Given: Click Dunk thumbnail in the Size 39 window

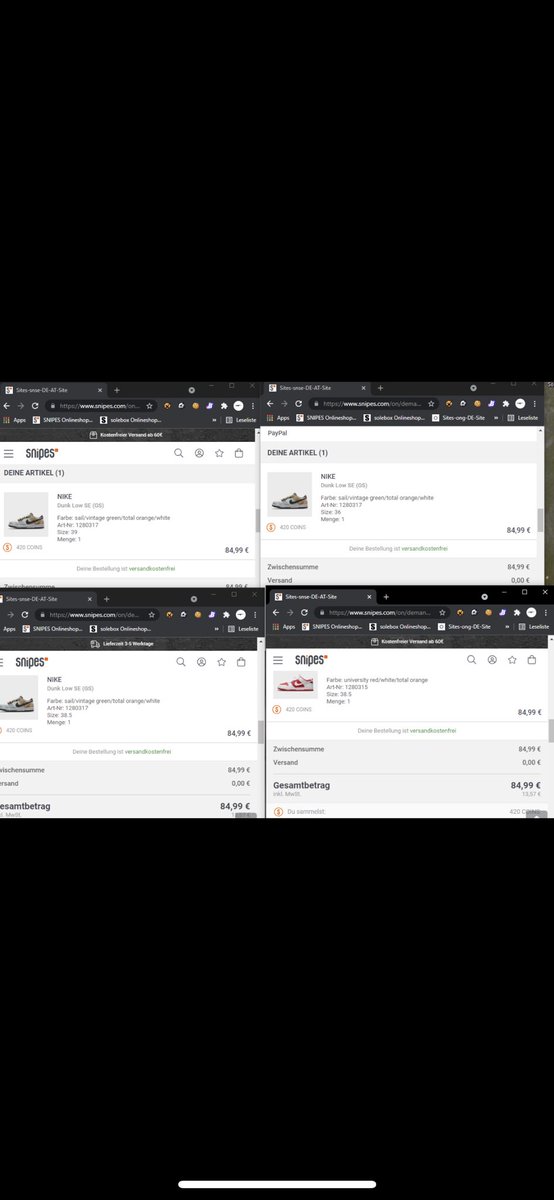Looking at the screenshot, I should click(x=25, y=515).
